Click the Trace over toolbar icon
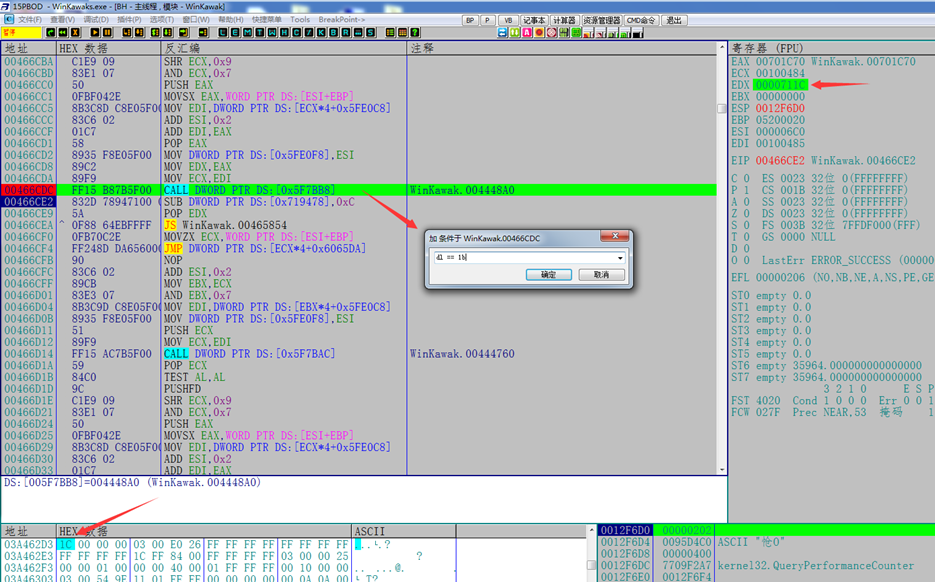 pyautogui.click(x=168, y=32)
